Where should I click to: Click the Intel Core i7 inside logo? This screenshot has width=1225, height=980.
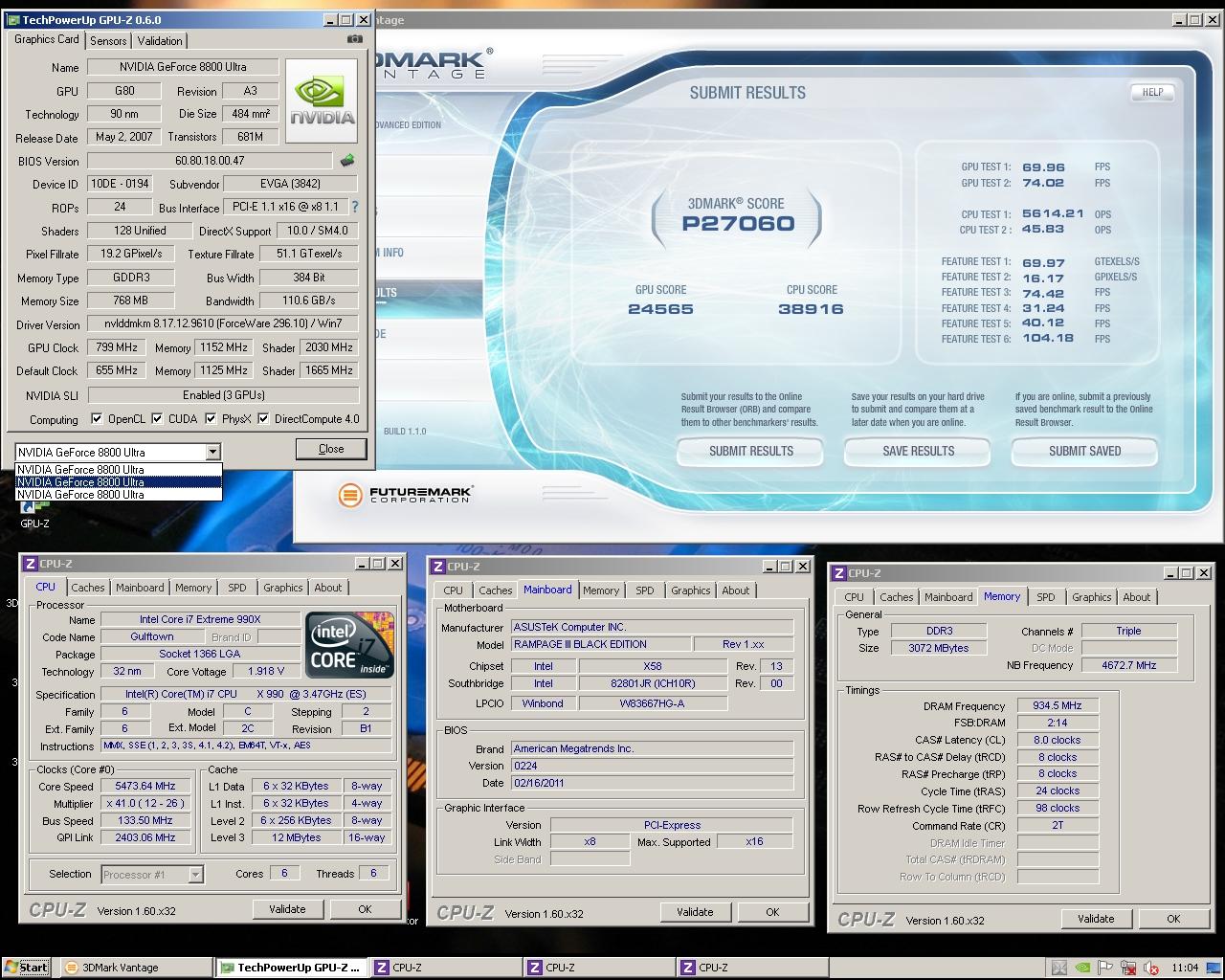[349, 645]
